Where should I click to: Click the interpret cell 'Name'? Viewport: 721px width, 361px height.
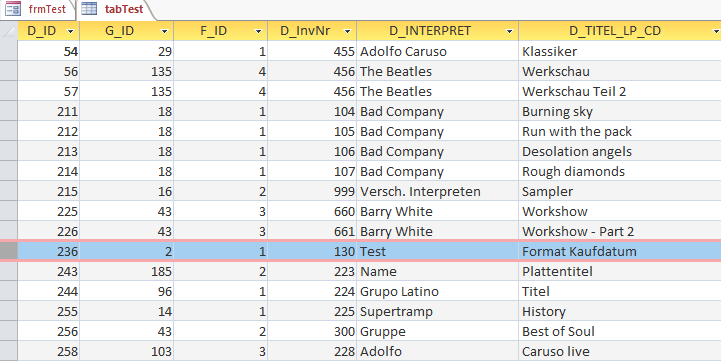click(x=437, y=271)
